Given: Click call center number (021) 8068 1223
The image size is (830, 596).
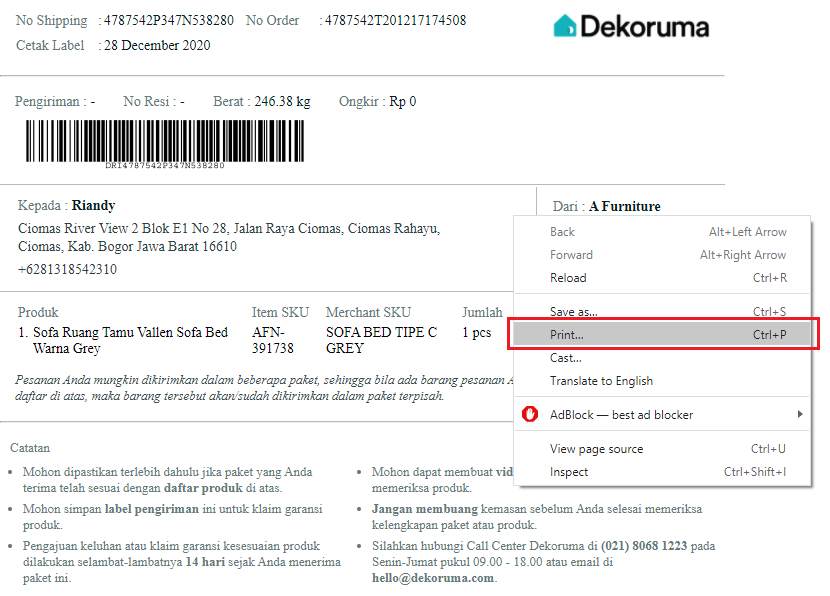Looking at the screenshot, I should [644, 546].
